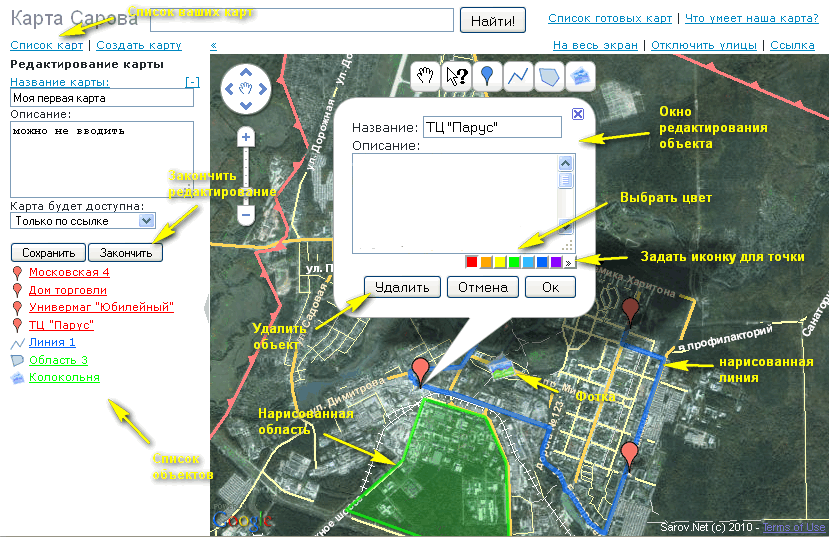Screen dimensions: 829x537
Task: Click the Удалить button
Action: point(402,287)
